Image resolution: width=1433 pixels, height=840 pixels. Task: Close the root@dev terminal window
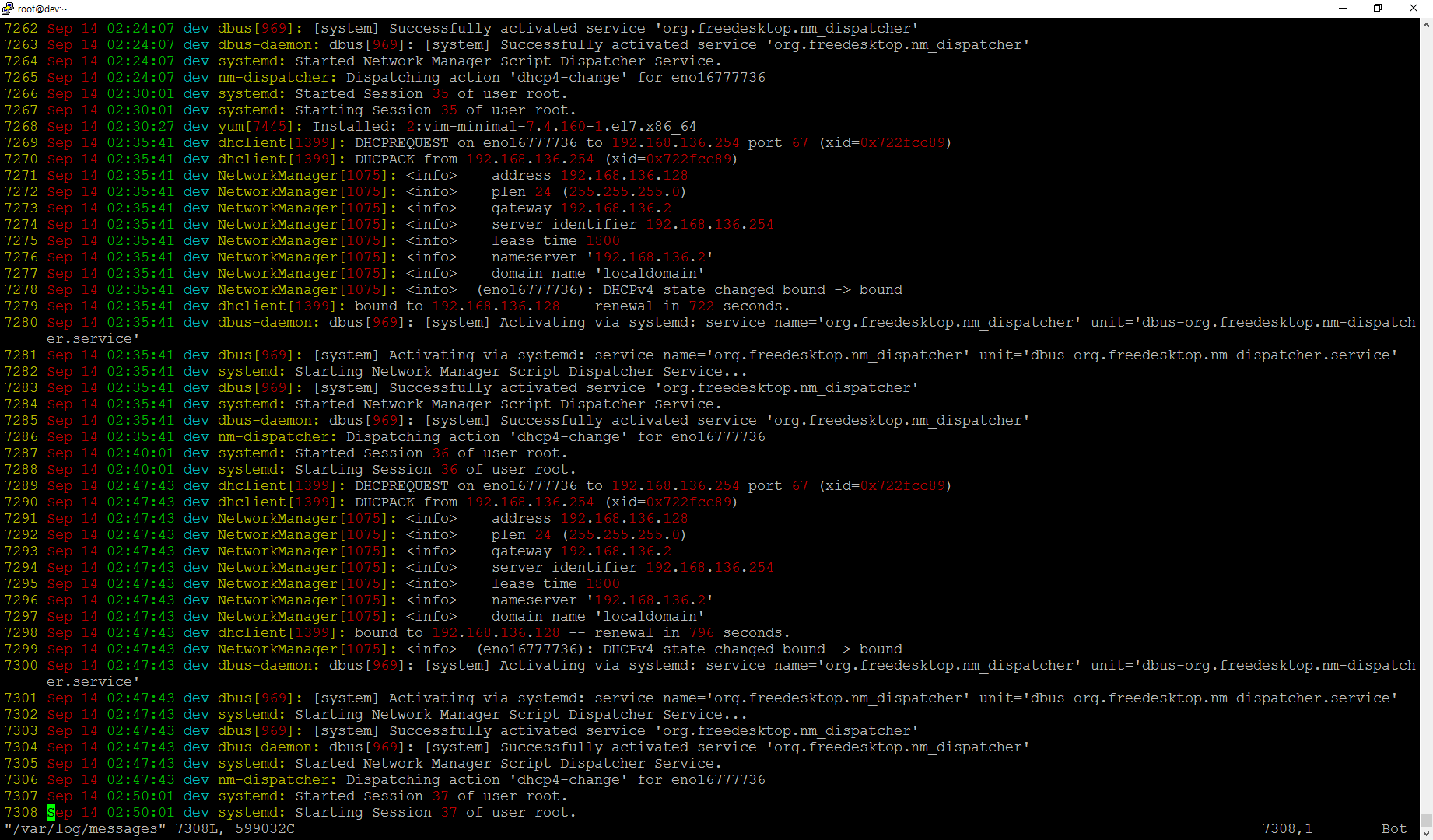click(1414, 8)
